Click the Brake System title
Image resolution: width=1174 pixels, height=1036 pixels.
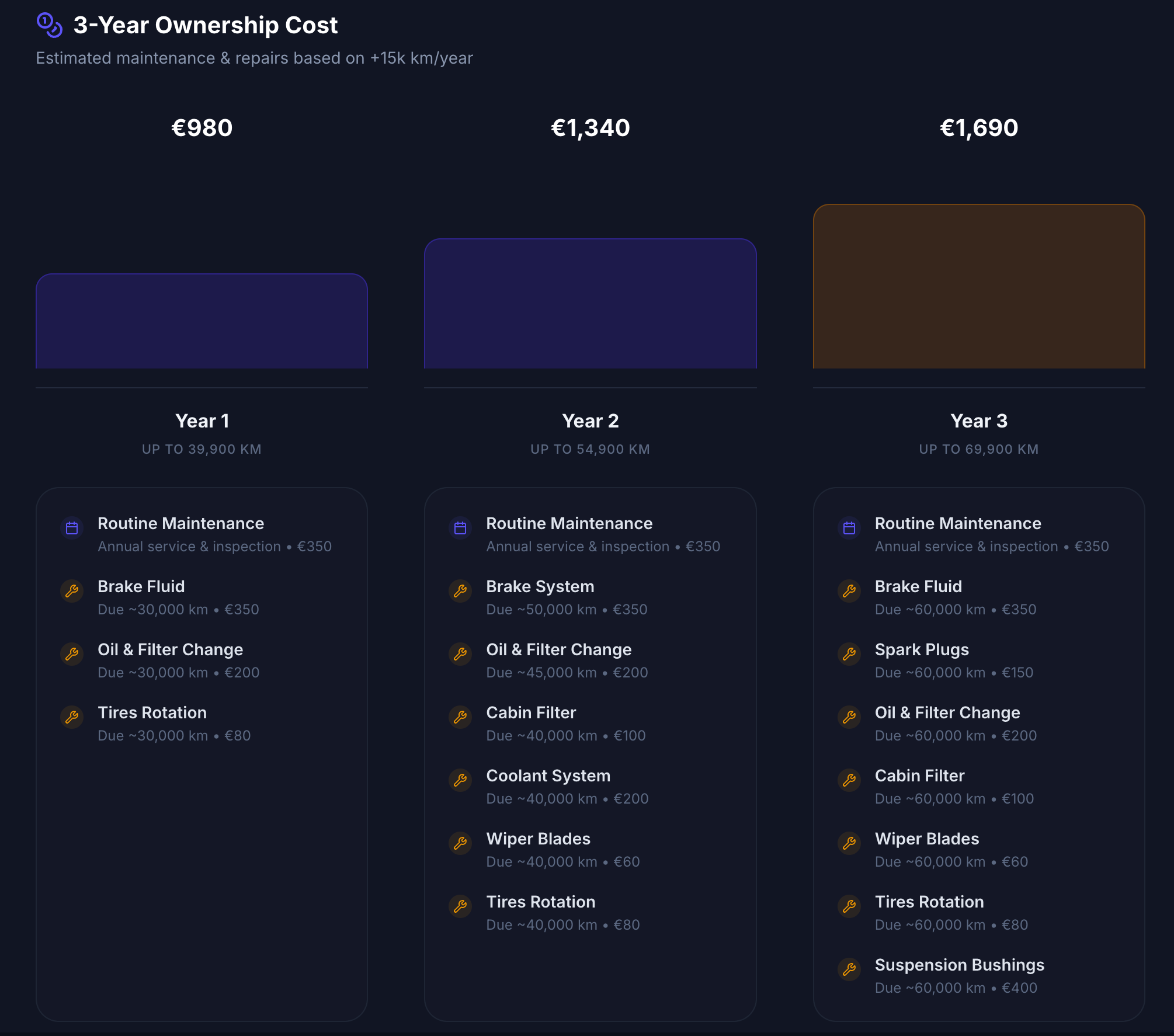pos(540,586)
